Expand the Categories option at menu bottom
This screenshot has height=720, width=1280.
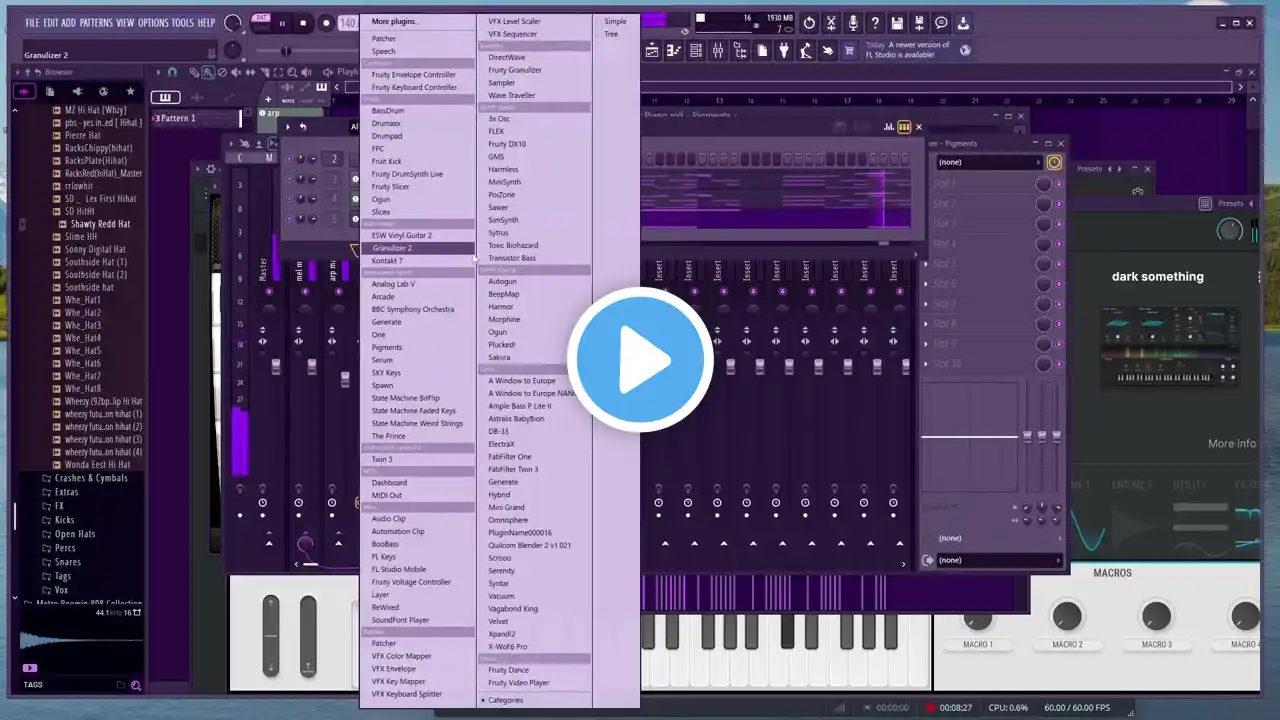coord(505,700)
